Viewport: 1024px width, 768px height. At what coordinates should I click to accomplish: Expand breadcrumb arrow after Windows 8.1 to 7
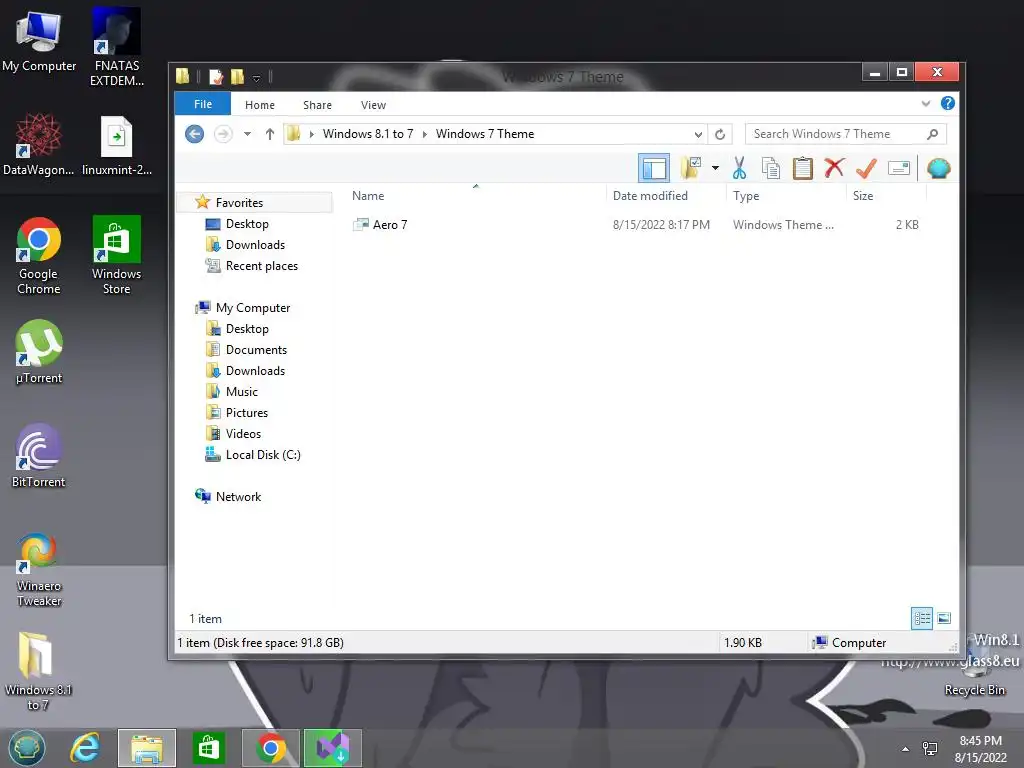coord(425,134)
